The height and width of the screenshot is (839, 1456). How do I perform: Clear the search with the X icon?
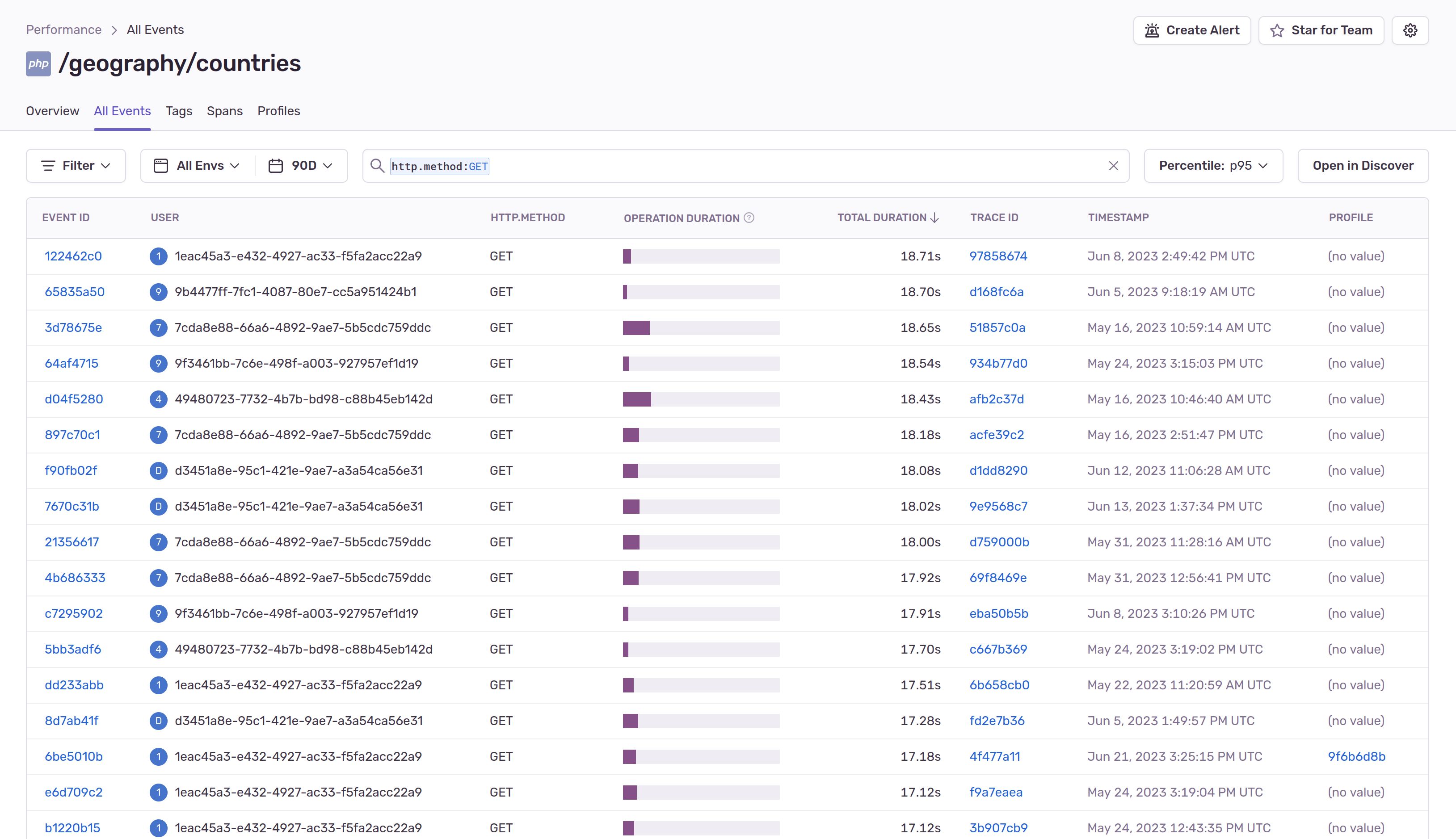click(1113, 166)
